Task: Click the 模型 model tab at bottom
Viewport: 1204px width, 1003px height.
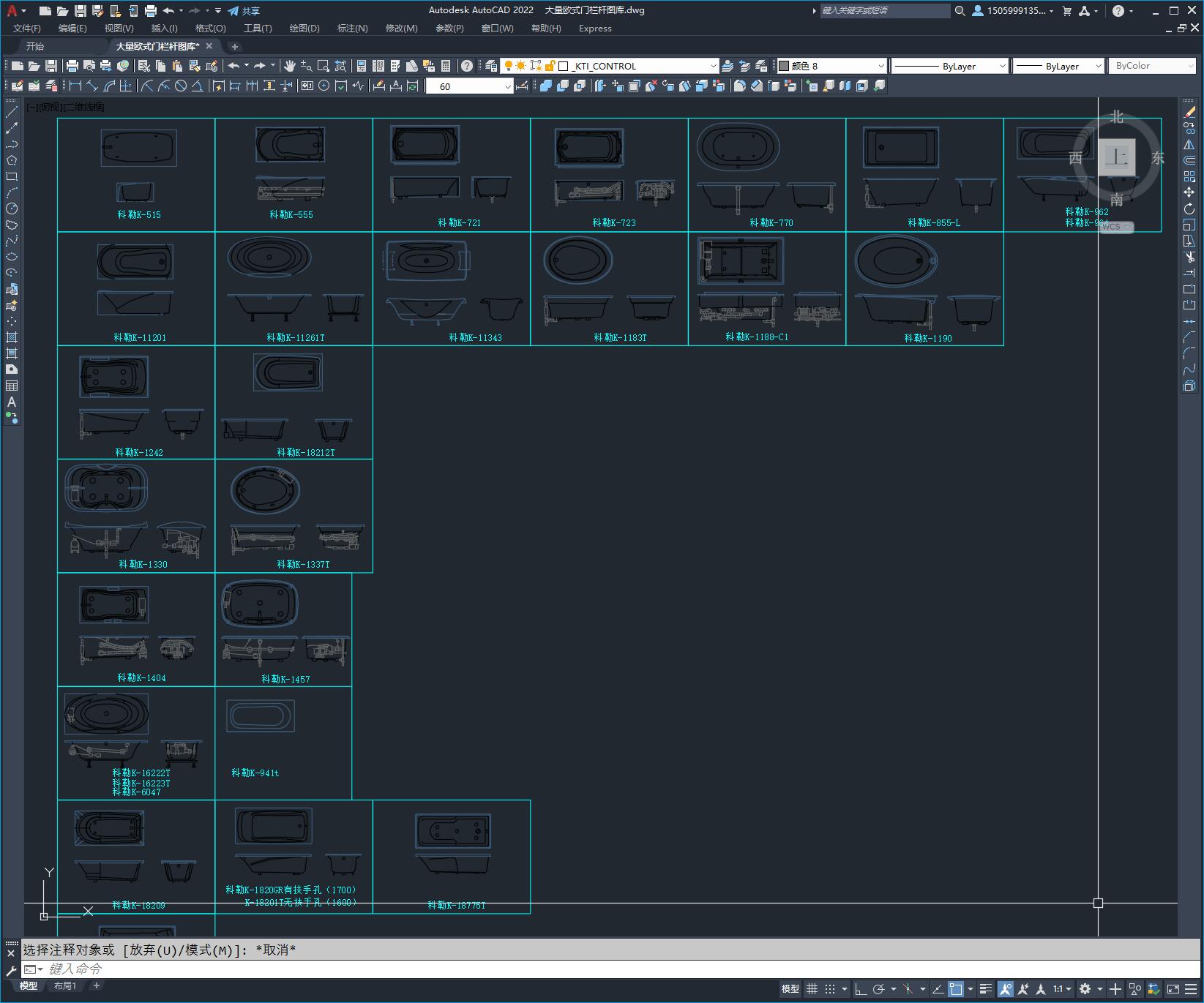Action: point(29,985)
